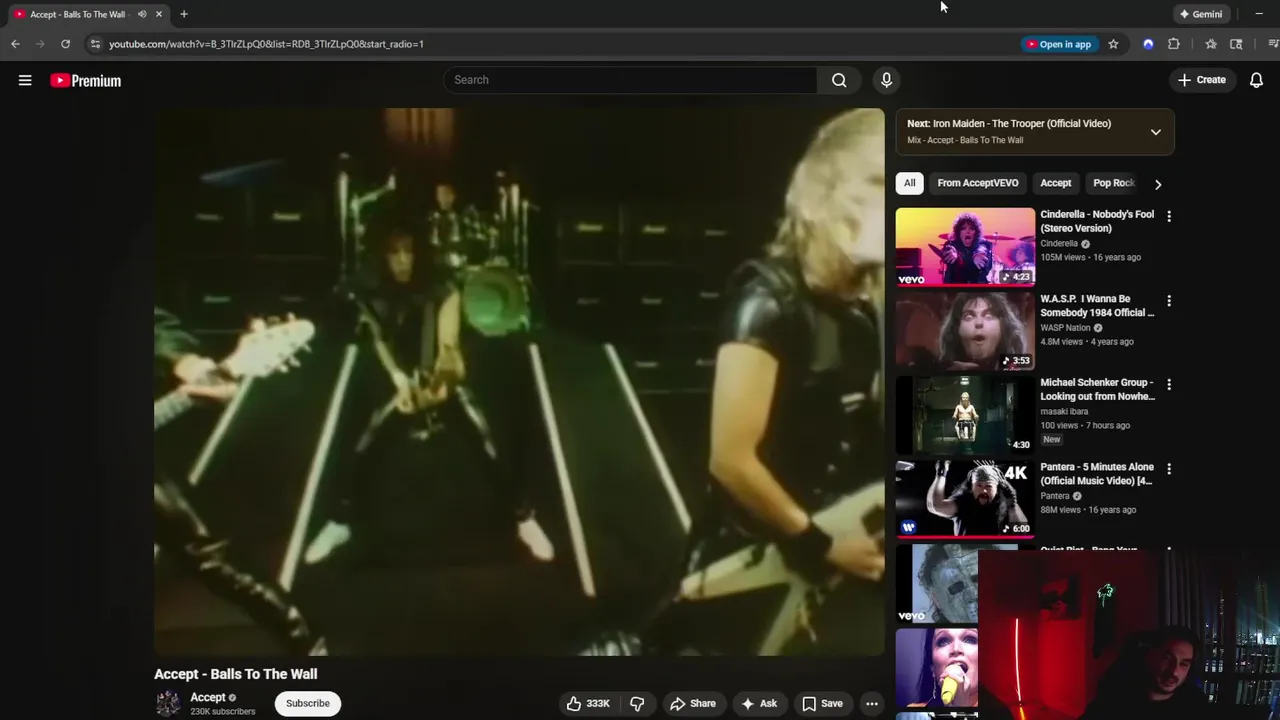Open Cinderella Nobody's Fool thumbnail
The image size is (1280, 720).
(965, 246)
